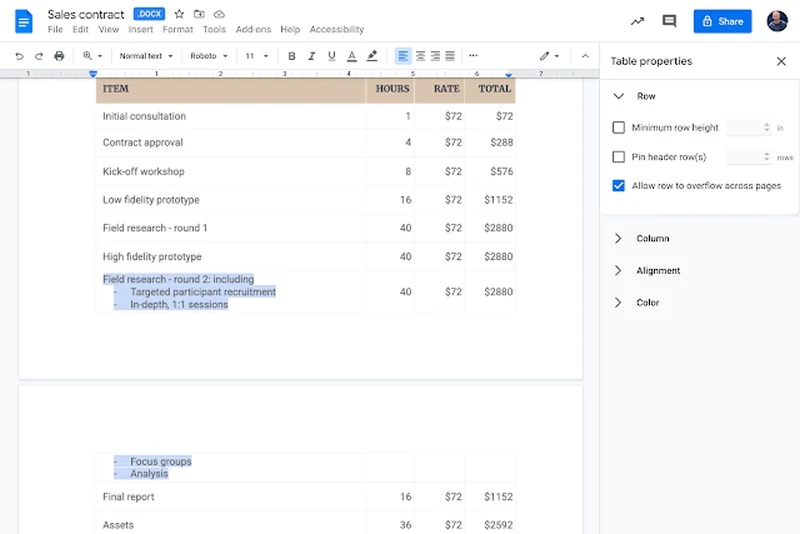Open the Format menu

(x=177, y=30)
